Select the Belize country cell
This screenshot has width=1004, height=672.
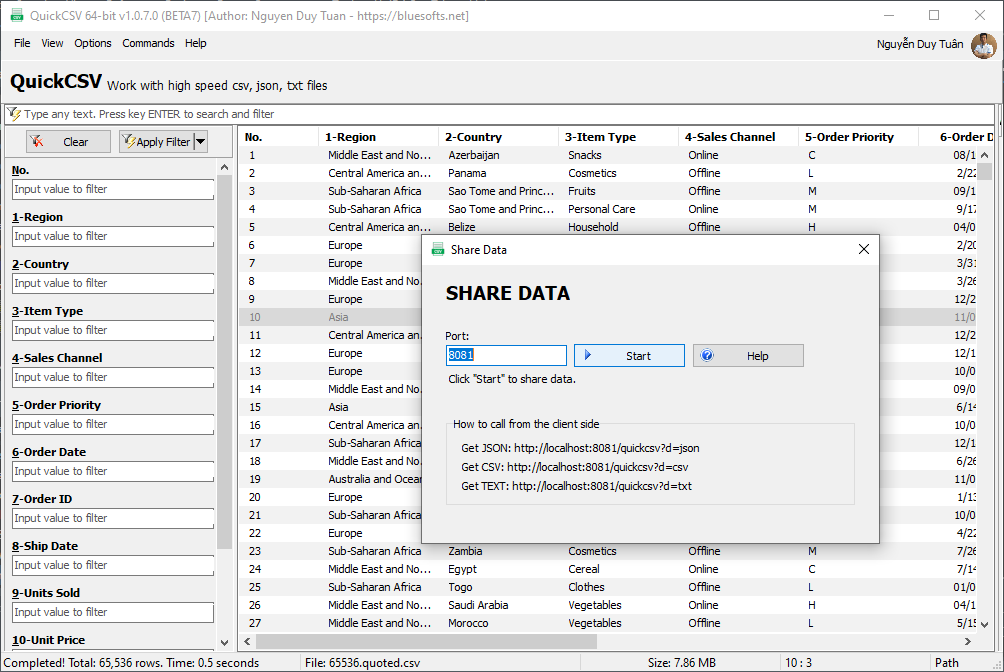(x=462, y=227)
